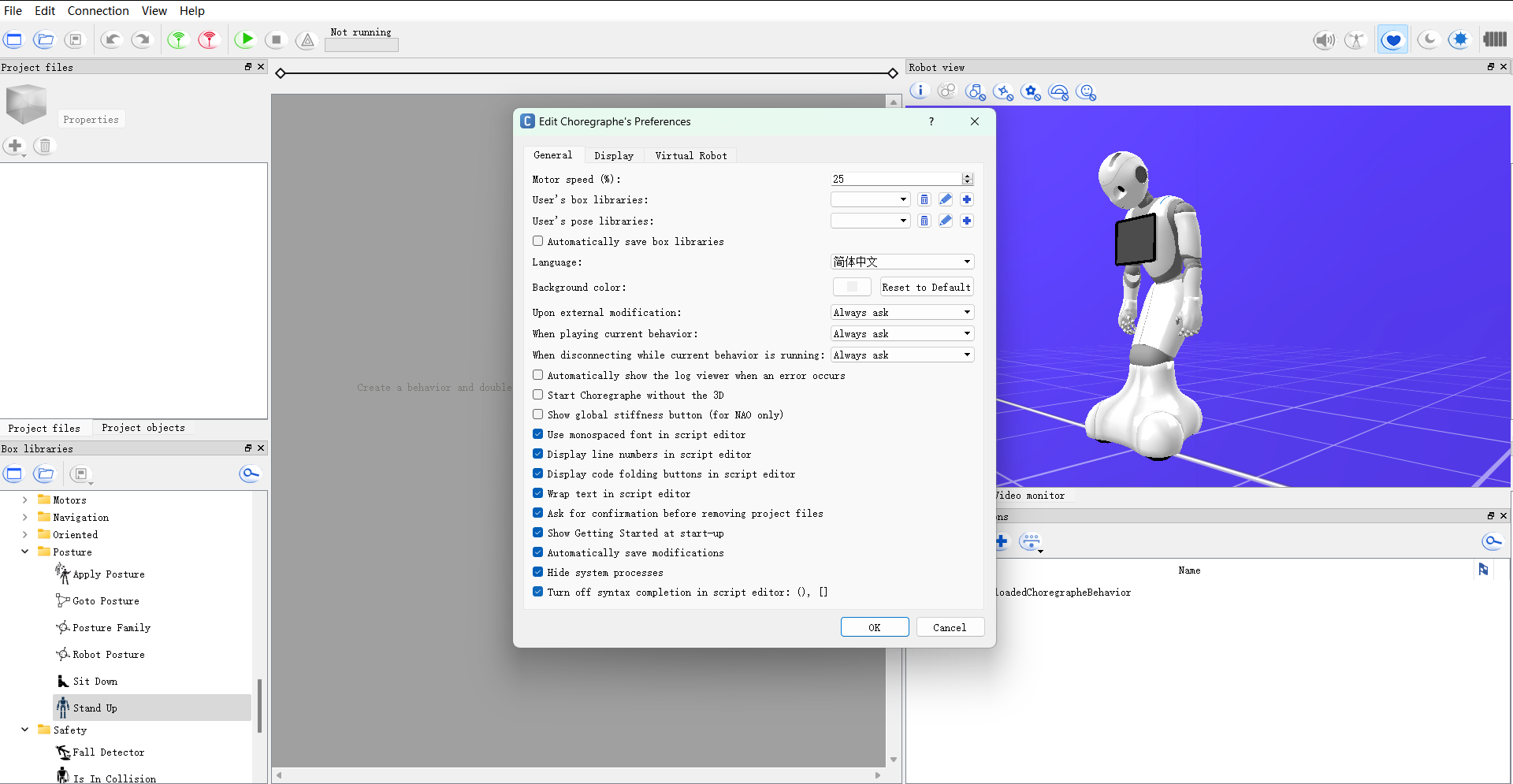The width and height of the screenshot is (1513, 784).
Task: Open the User's box libraries combo box
Action: point(871,199)
